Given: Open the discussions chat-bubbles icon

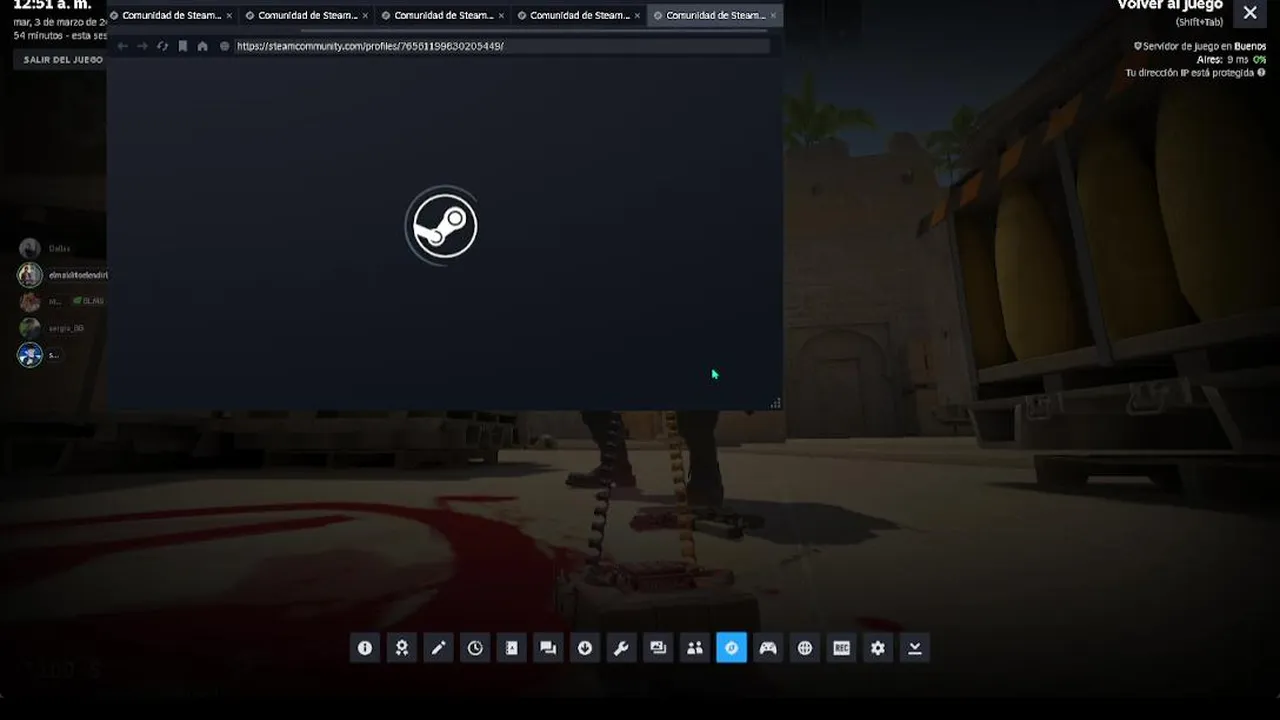Looking at the screenshot, I should pyautogui.click(x=548, y=648).
